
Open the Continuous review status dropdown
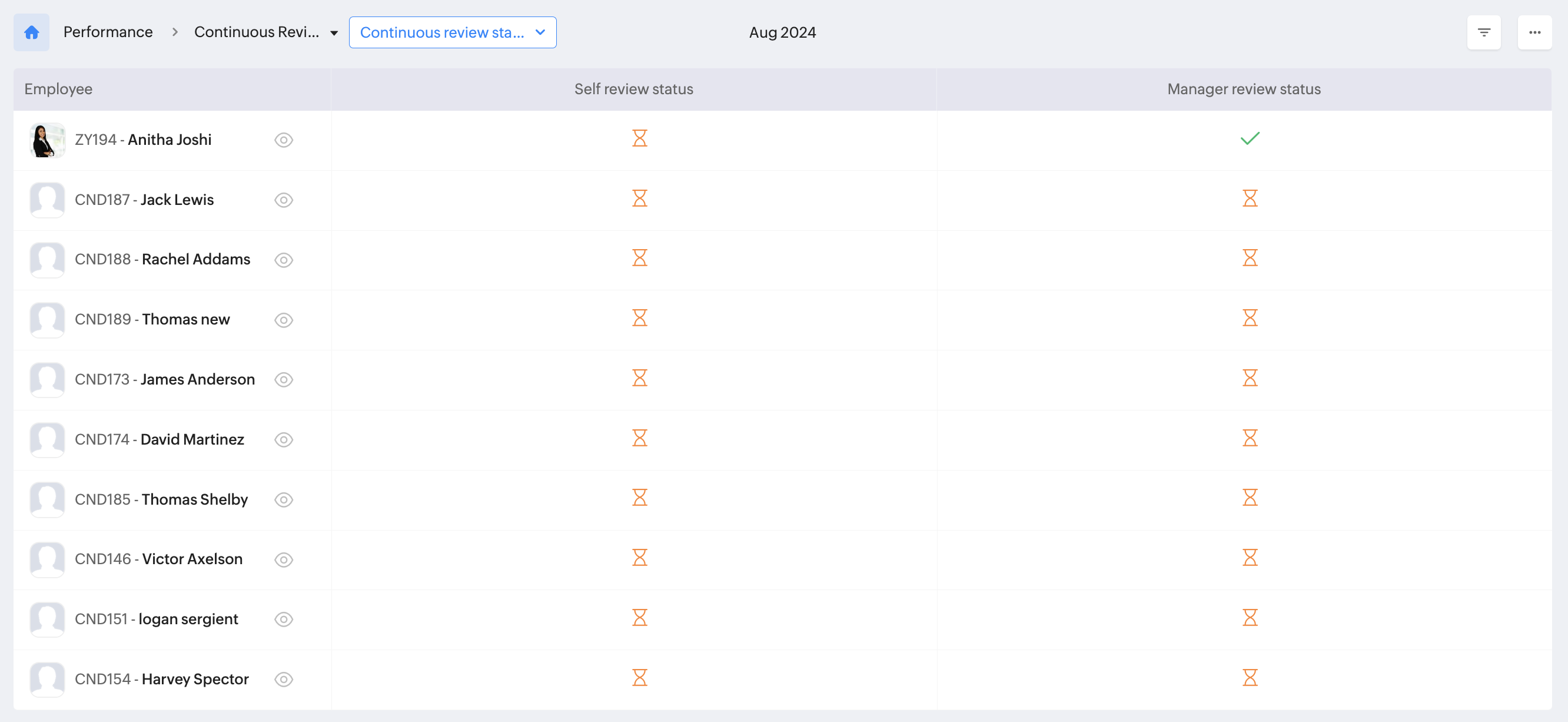pyautogui.click(x=452, y=32)
